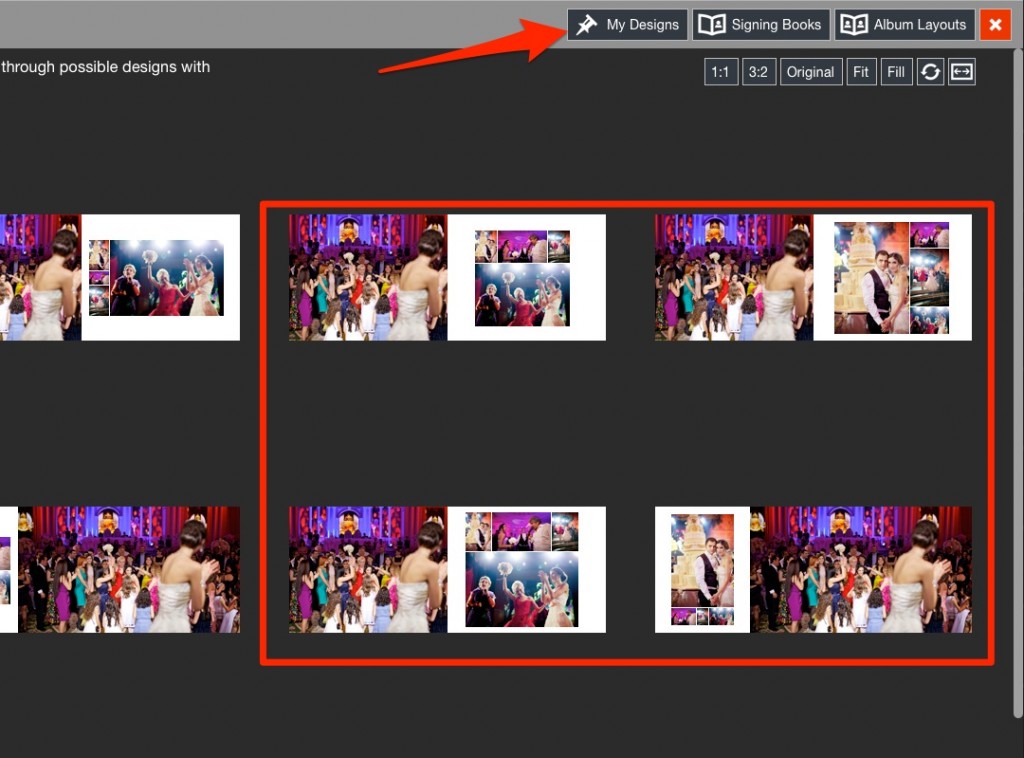Set the 1:1 aspect ratio
The image size is (1024, 758).
[720, 72]
